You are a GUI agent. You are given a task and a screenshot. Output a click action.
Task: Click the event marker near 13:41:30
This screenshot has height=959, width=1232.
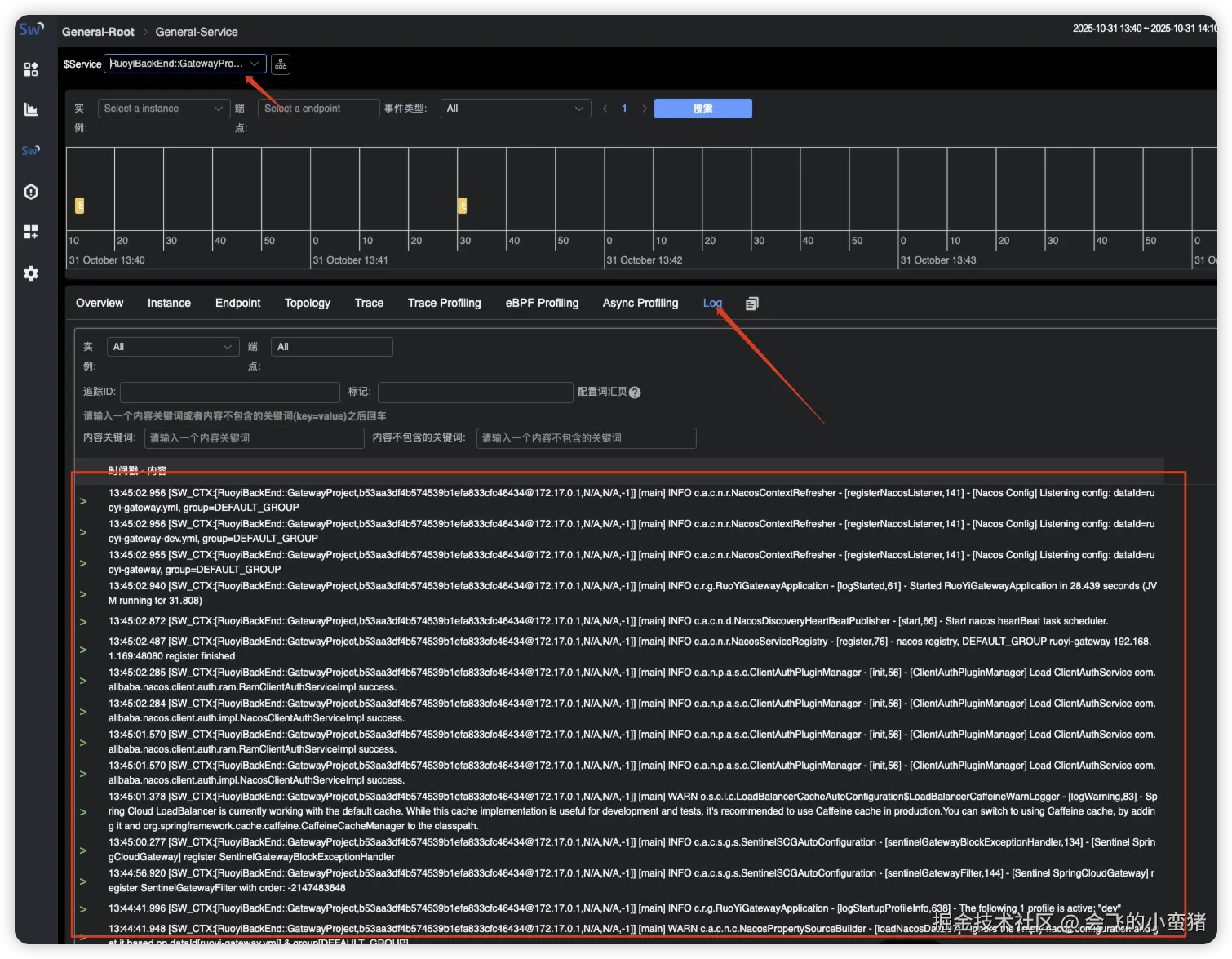(x=463, y=206)
